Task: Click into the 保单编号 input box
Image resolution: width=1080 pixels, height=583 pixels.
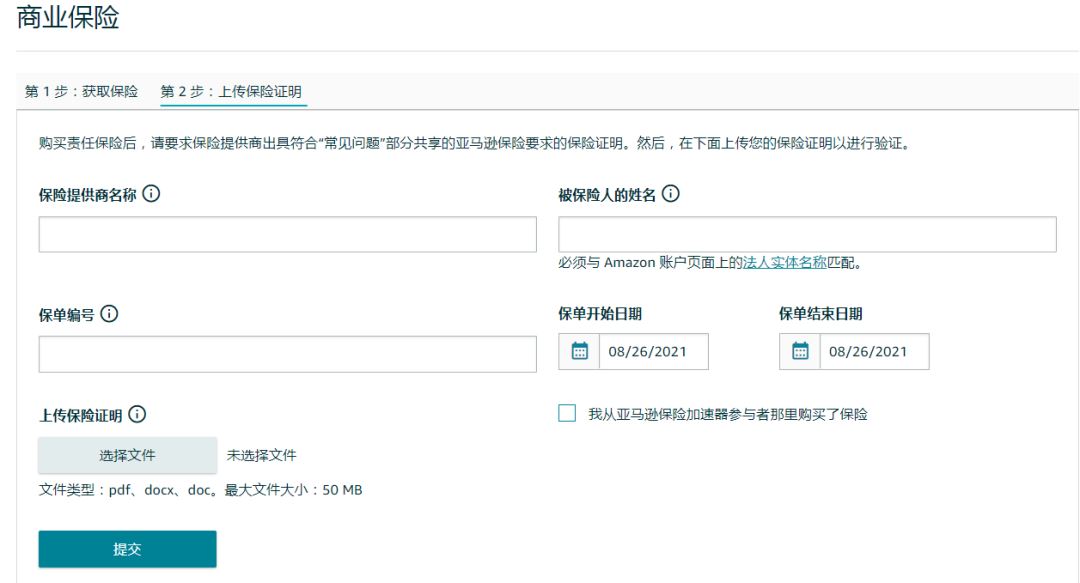Action: 287,354
